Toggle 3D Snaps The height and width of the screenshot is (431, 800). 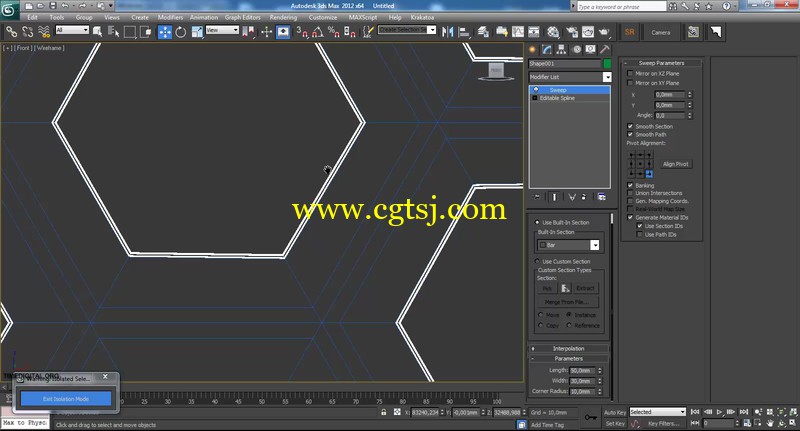[x=302, y=32]
